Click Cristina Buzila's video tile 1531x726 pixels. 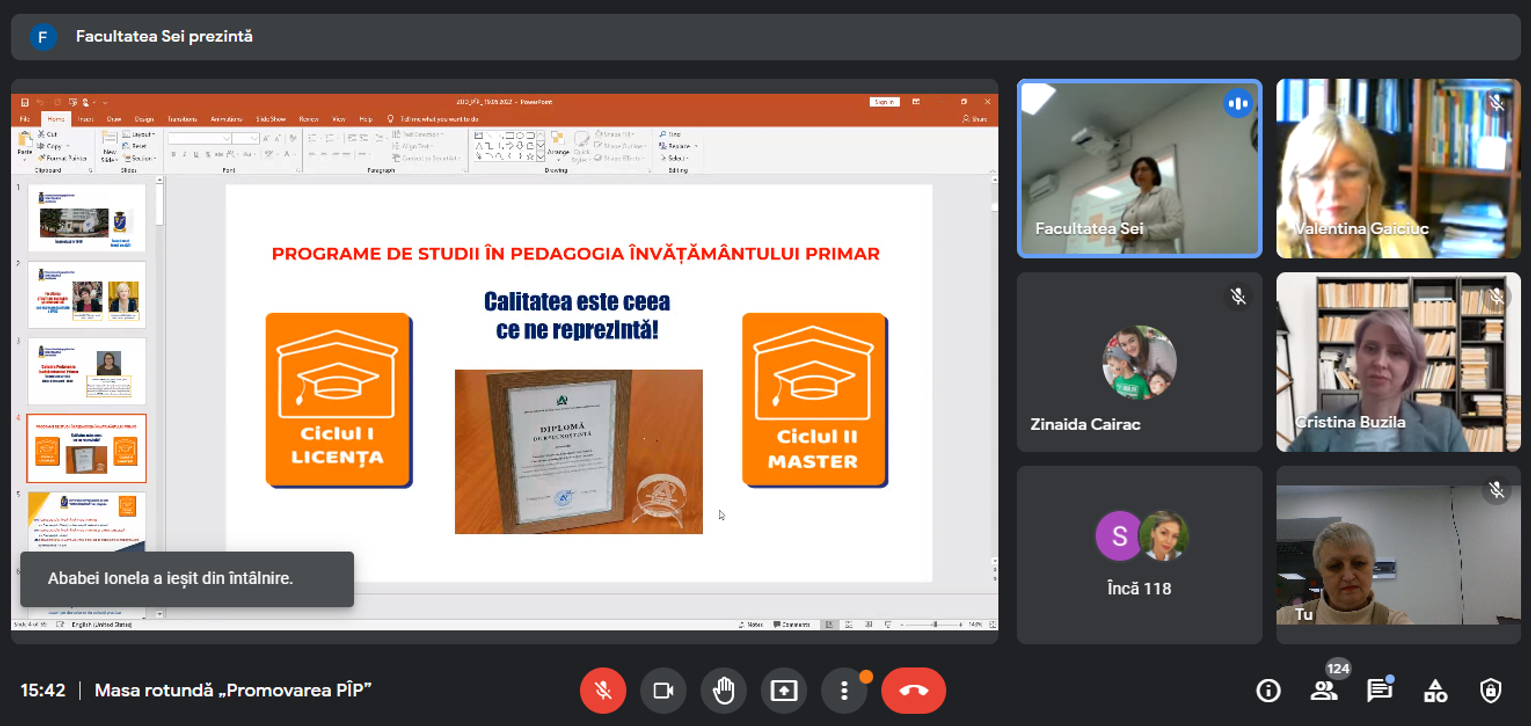point(1398,361)
